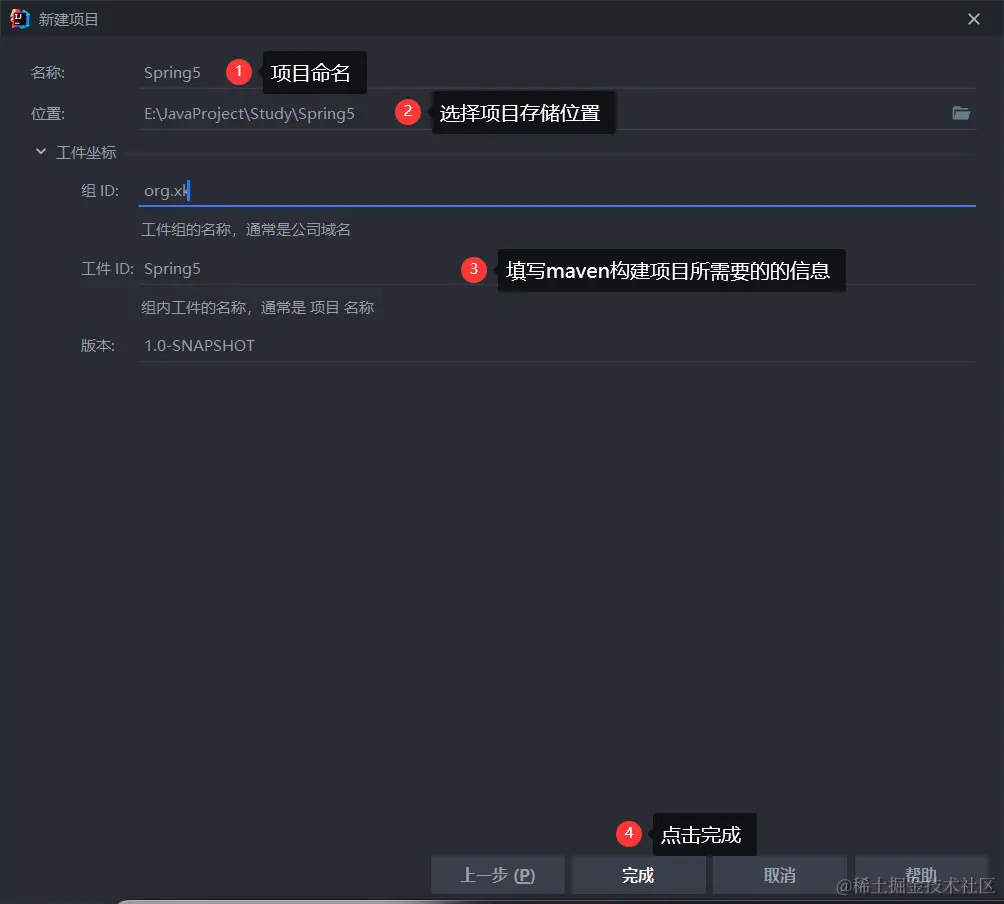Click the 工件坐标 section label
Viewport: 1004px width, 904px height.
pos(86,152)
